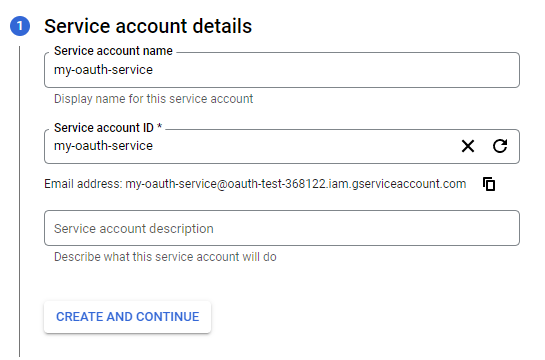Regenerate the Service account ID

[x=500, y=146]
